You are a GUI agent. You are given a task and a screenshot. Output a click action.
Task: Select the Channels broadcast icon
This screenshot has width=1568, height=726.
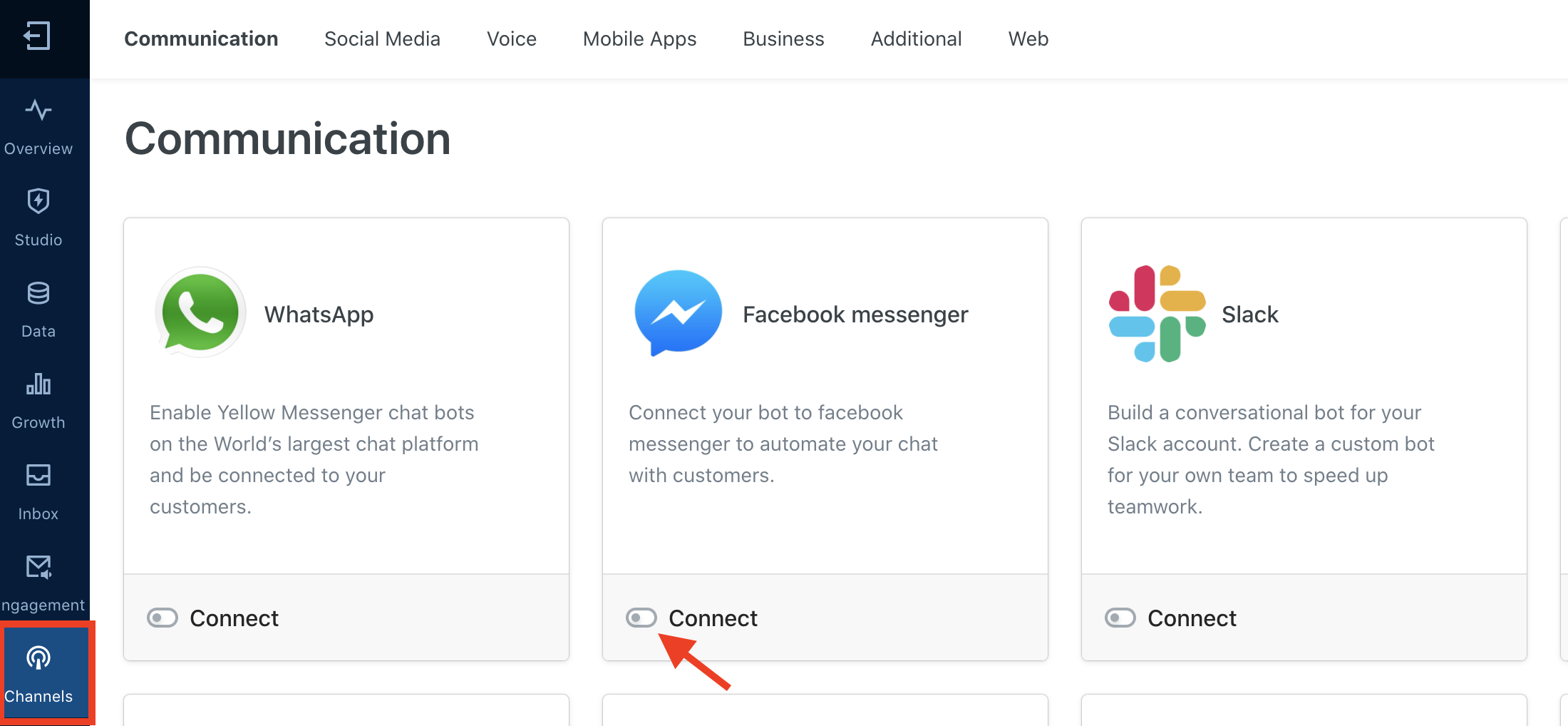pos(38,658)
